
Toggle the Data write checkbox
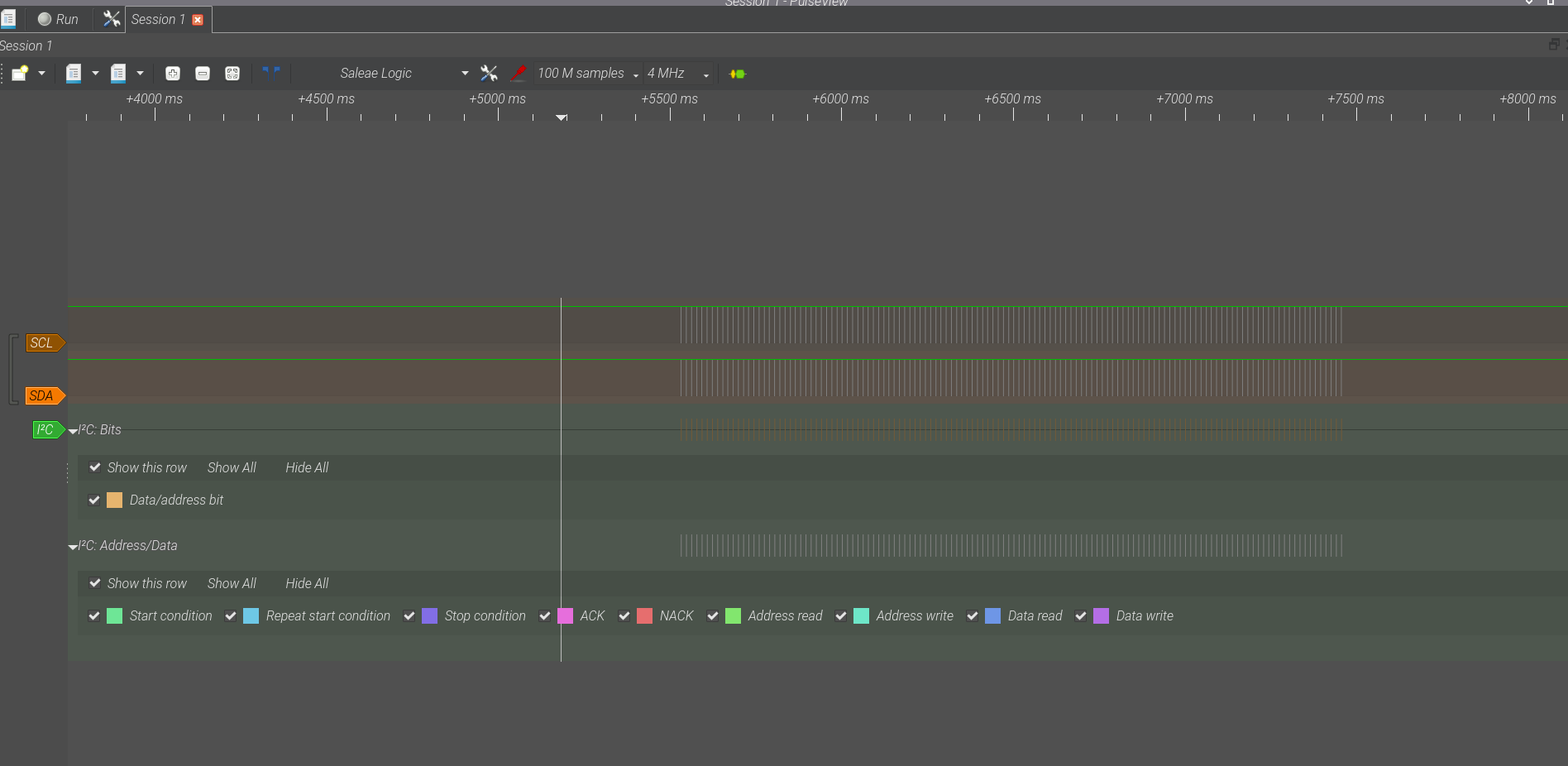1081,615
